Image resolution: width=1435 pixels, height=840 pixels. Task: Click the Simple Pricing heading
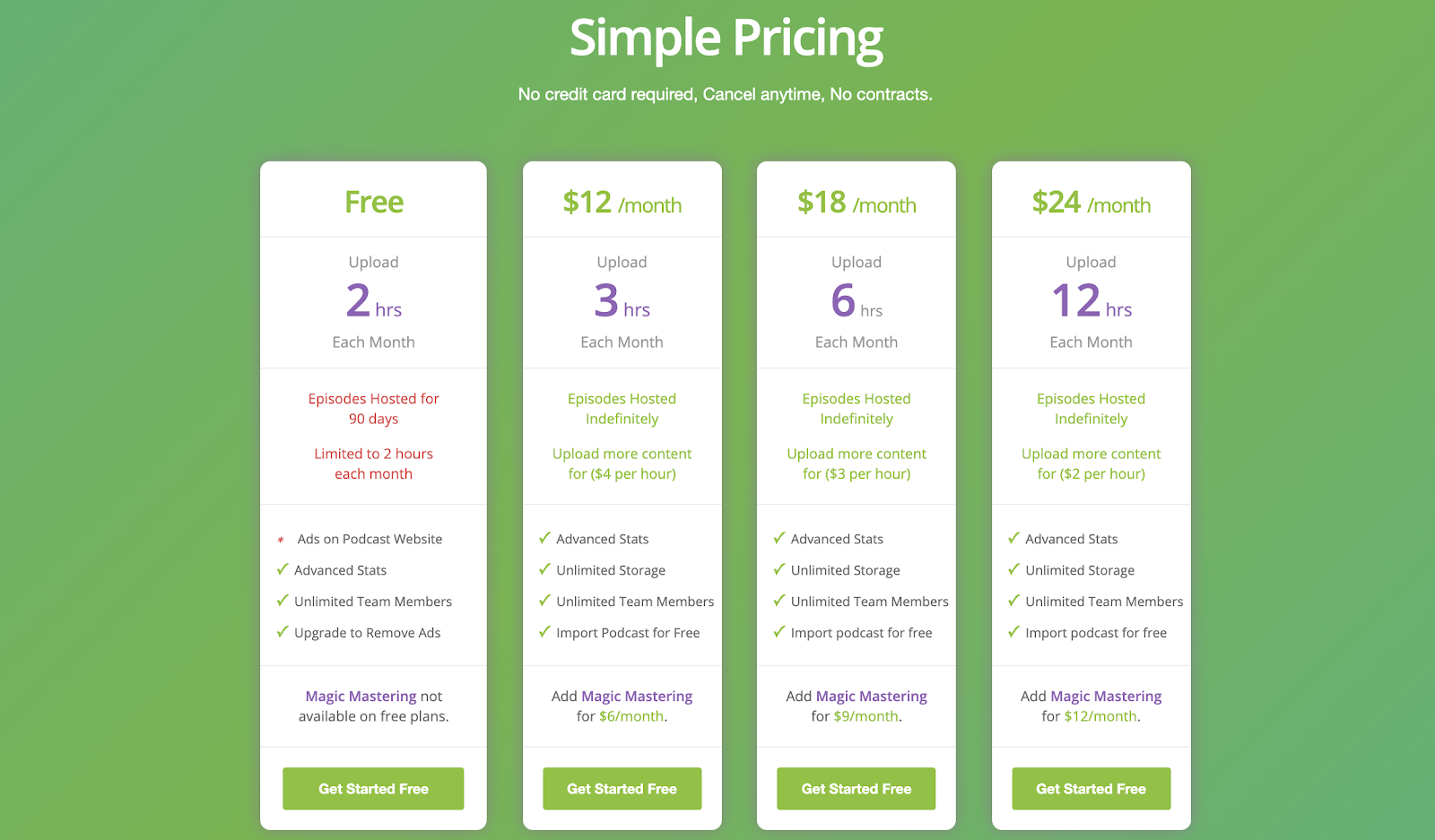[x=726, y=39]
